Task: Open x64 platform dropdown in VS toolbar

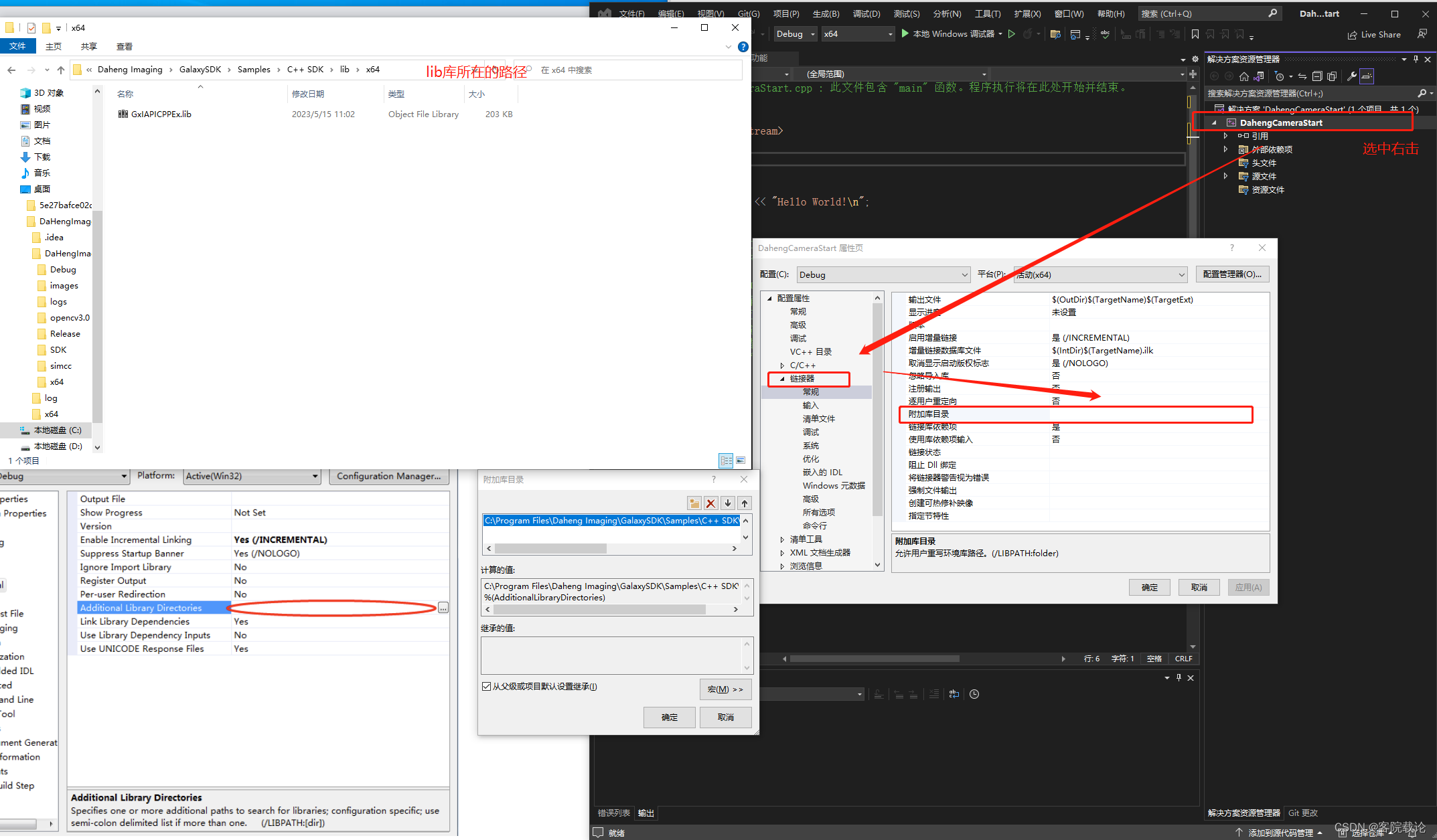Action: [858, 34]
